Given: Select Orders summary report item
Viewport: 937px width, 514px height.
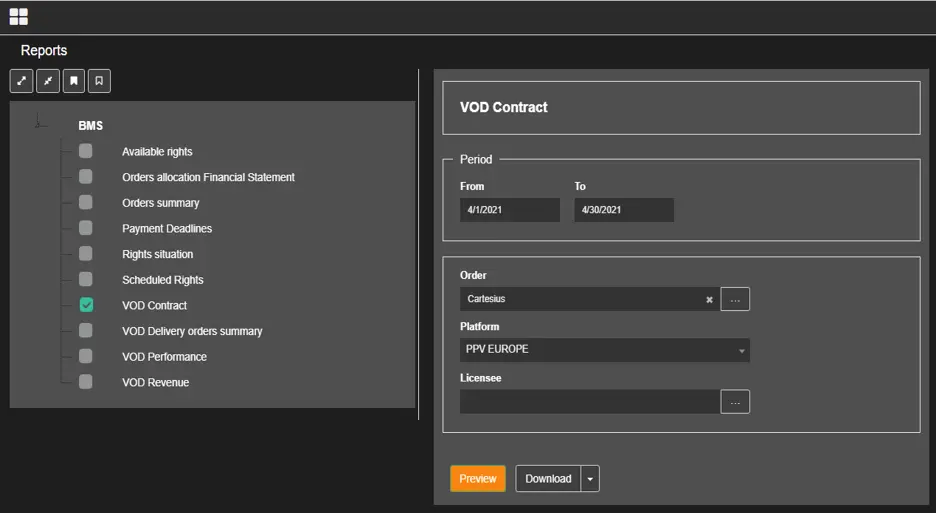Looking at the screenshot, I should [160, 203].
